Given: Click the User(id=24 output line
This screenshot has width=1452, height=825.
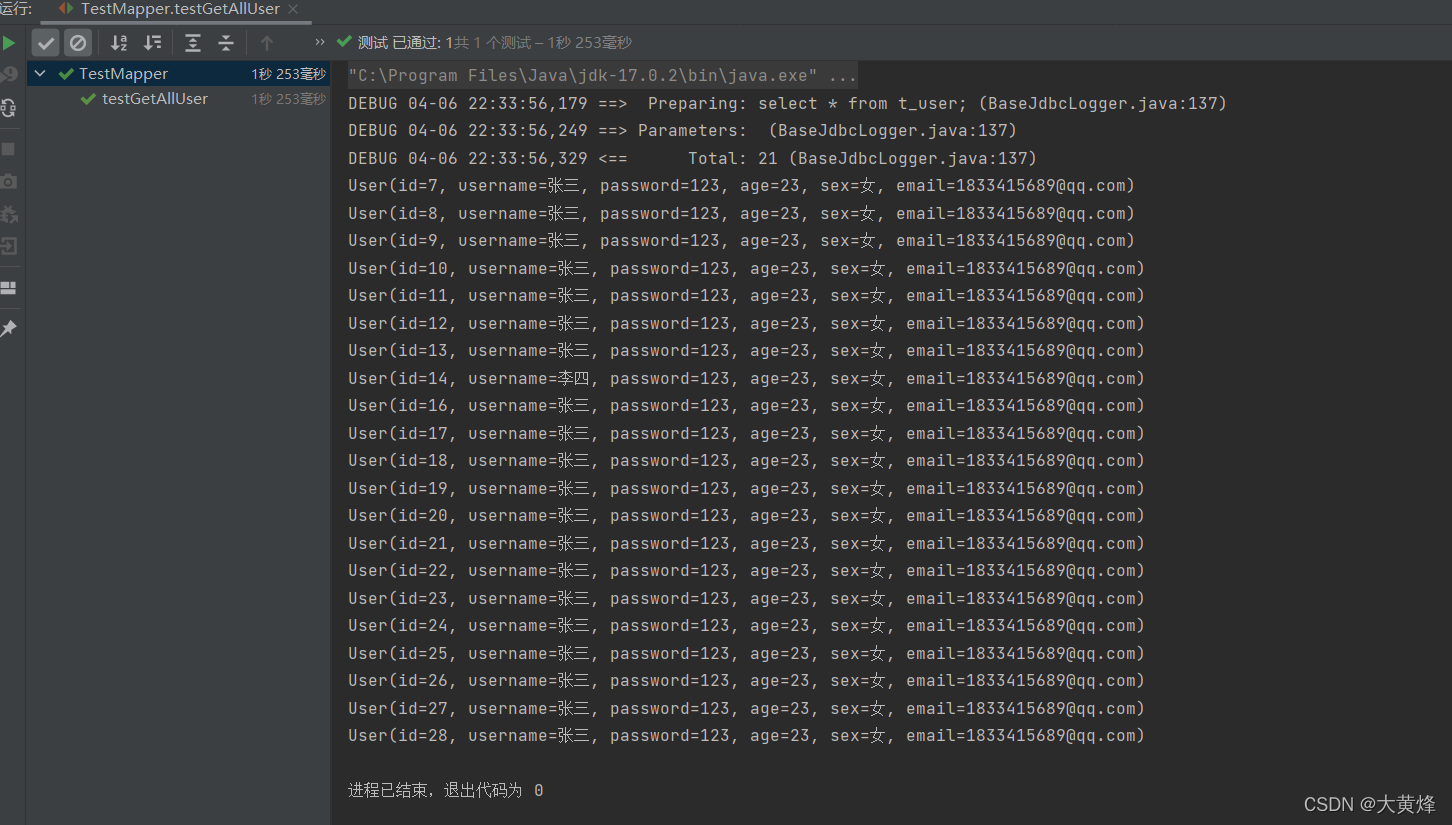Looking at the screenshot, I should 746,626.
